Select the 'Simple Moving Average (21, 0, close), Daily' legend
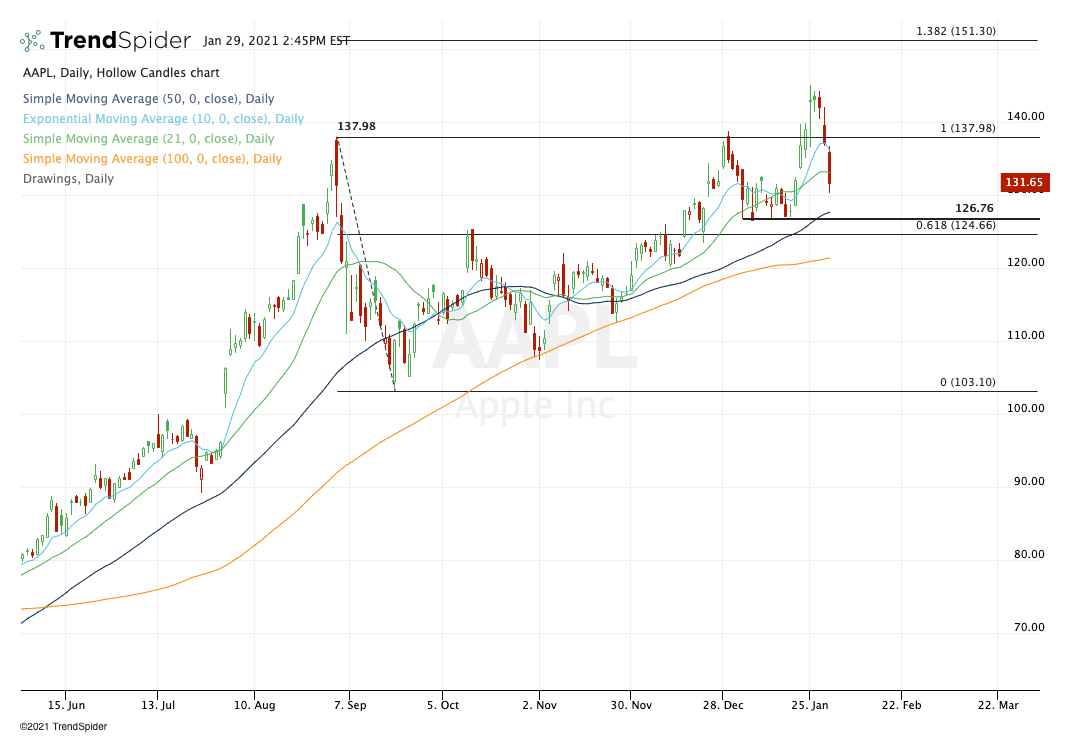The height and width of the screenshot is (736, 1070). pyautogui.click(x=149, y=139)
